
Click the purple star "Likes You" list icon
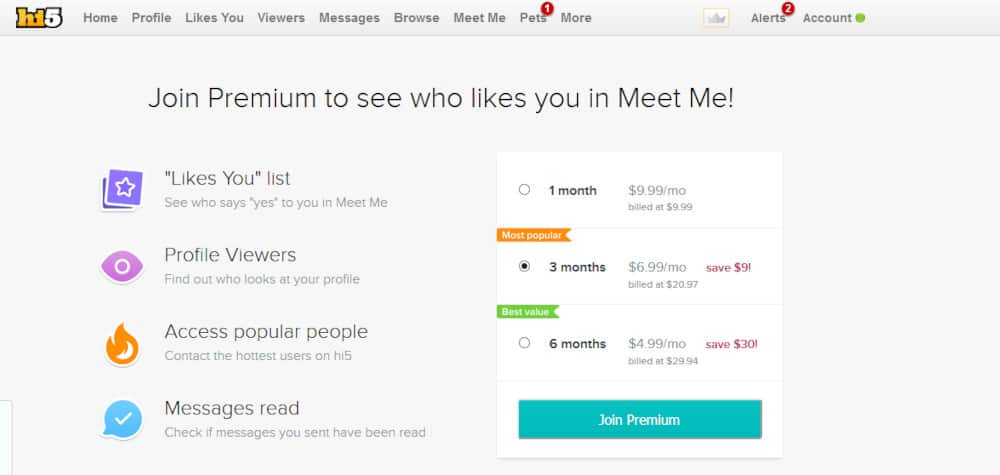click(x=122, y=189)
